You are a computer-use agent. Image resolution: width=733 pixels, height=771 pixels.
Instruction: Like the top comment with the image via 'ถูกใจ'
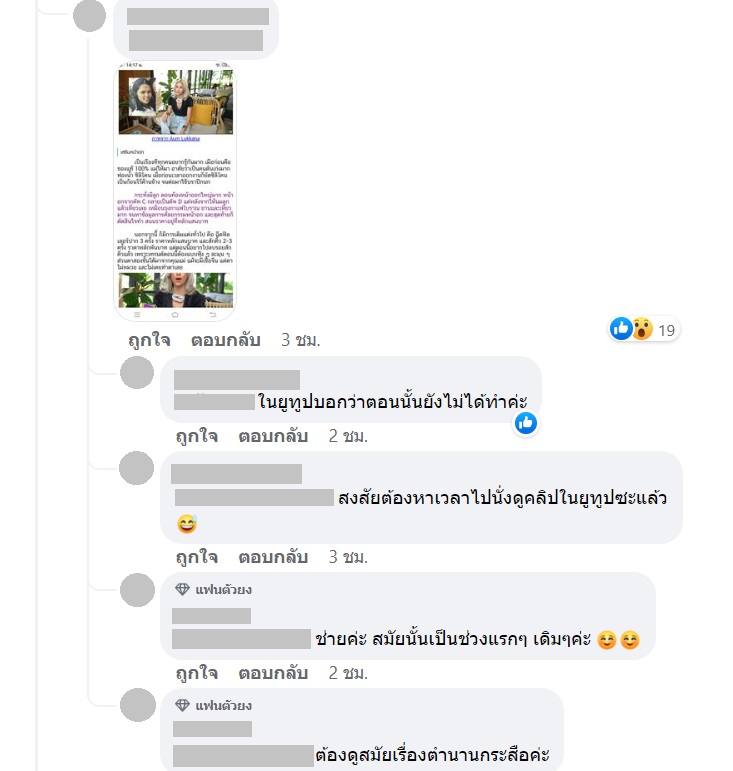click(149, 340)
